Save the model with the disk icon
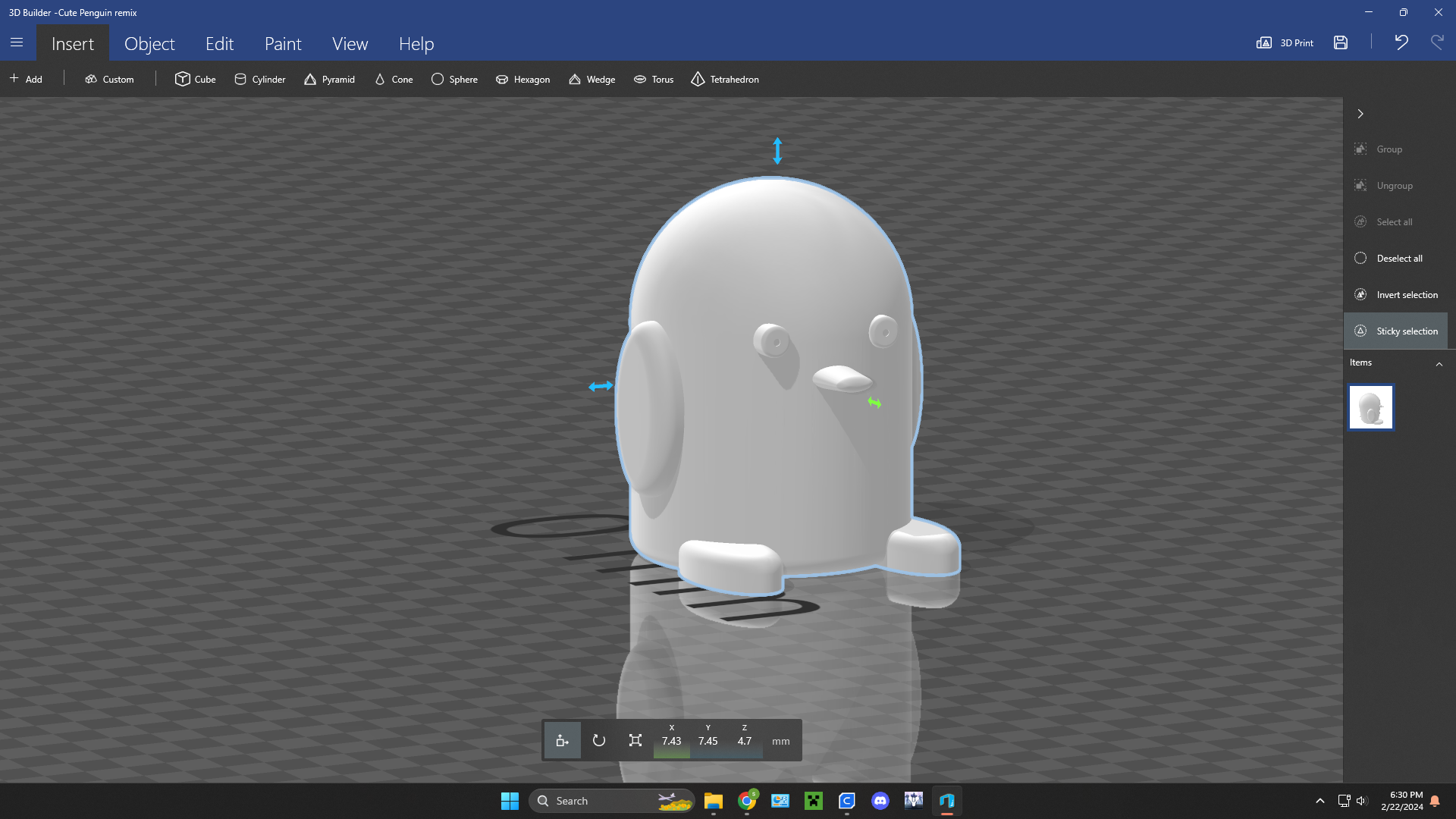1456x819 pixels. (x=1341, y=43)
